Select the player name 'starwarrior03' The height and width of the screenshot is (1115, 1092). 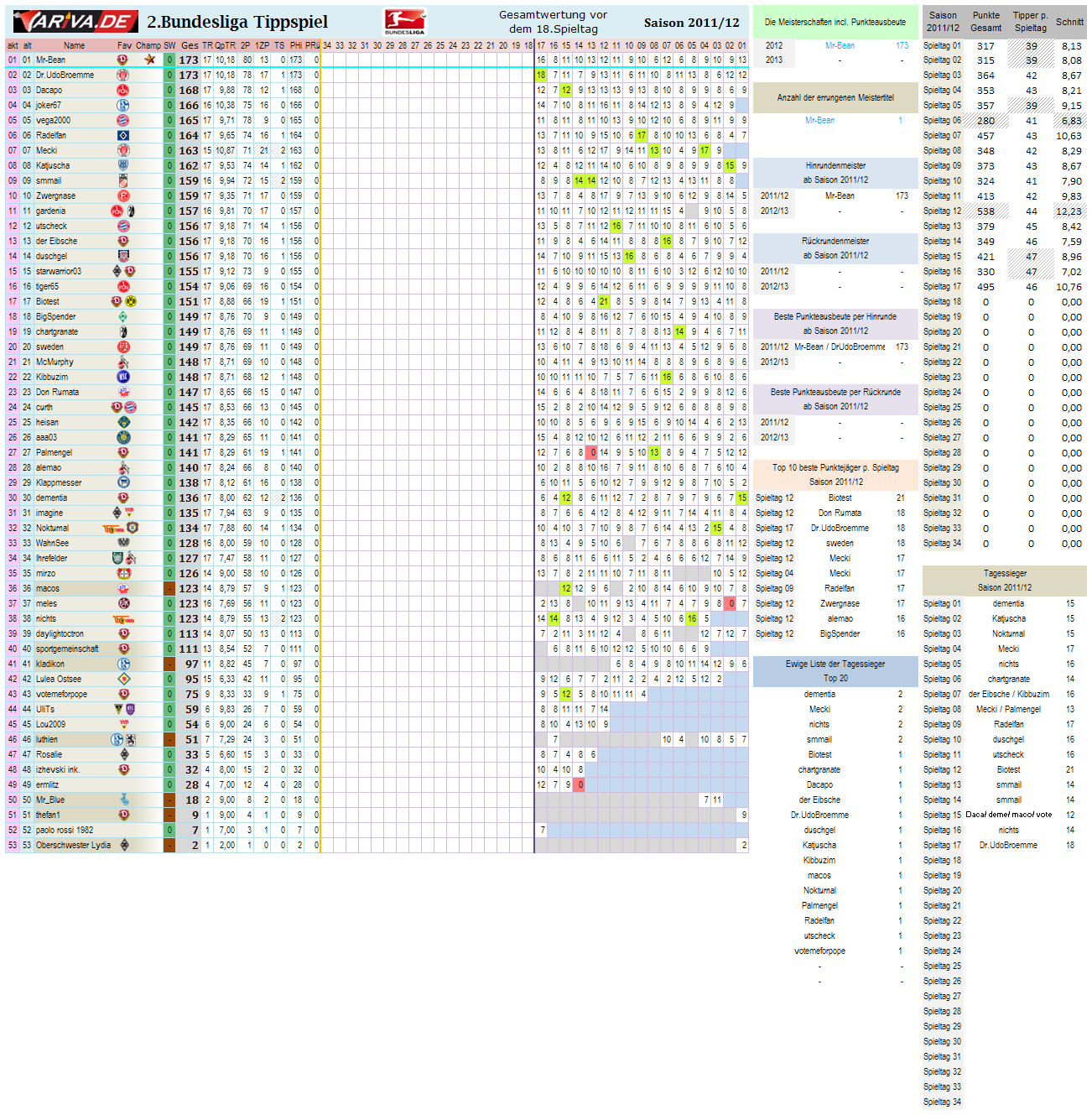click(x=59, y=271)
